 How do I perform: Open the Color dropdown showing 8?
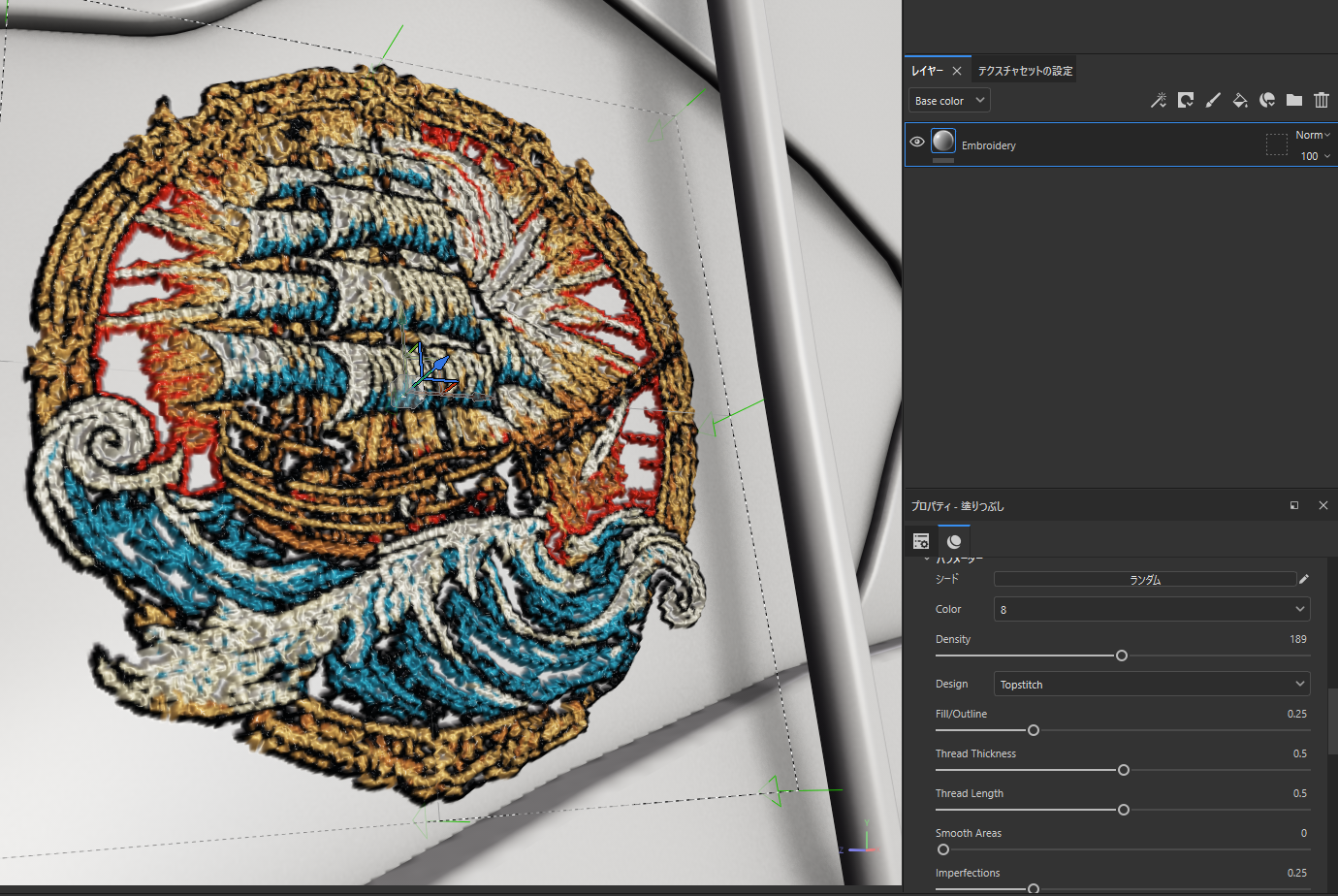coord(1152,609)
